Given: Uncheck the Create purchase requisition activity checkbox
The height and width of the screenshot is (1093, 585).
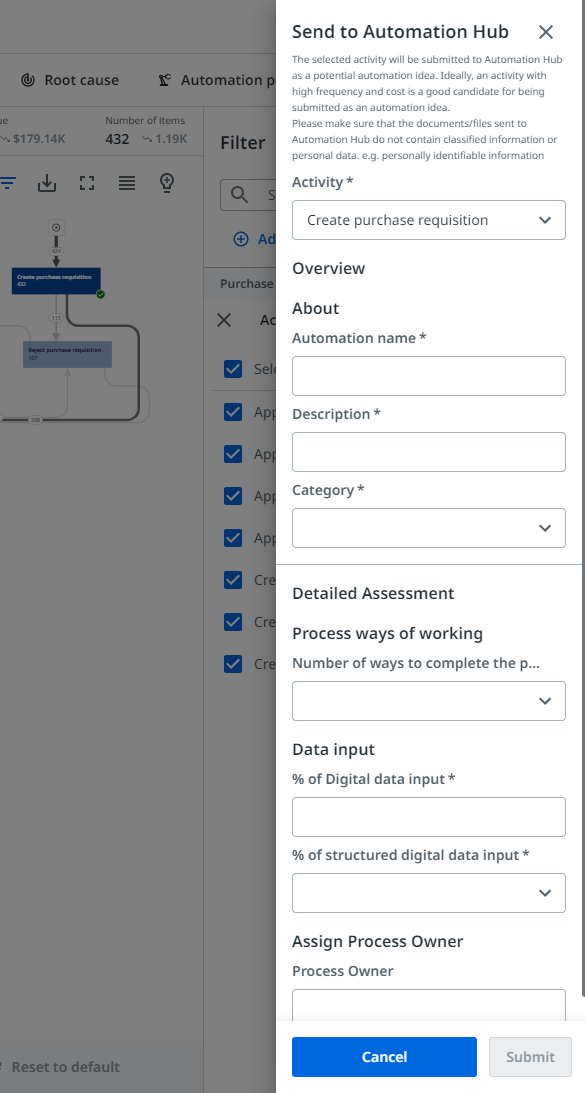Looking at the screenshot, I should tap(232, 580).
